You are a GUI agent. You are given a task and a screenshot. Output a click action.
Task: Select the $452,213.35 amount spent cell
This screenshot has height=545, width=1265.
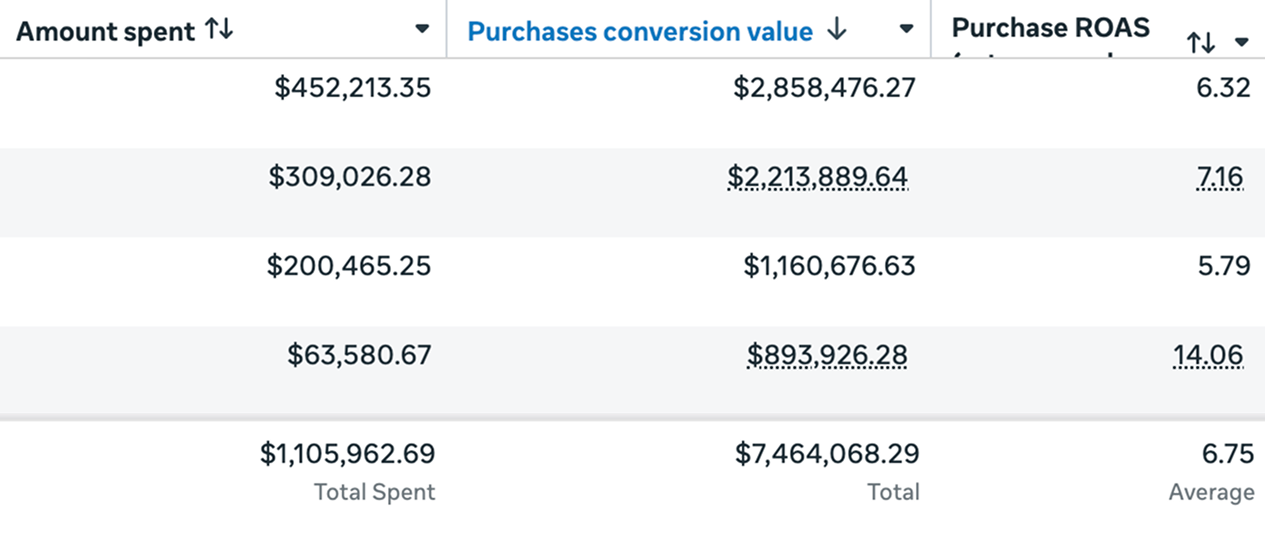click(x=353, y=88)
